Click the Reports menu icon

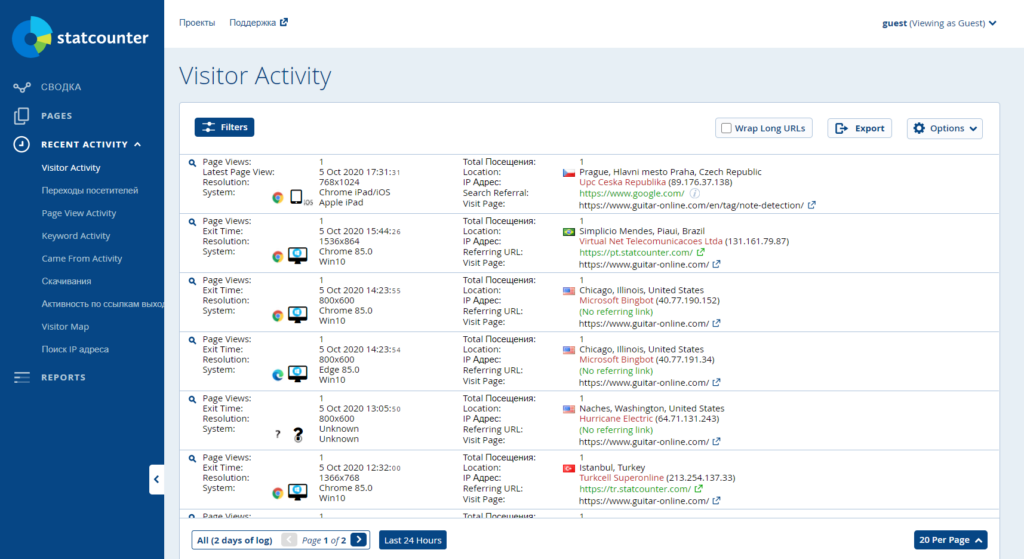tap(22, 377)
